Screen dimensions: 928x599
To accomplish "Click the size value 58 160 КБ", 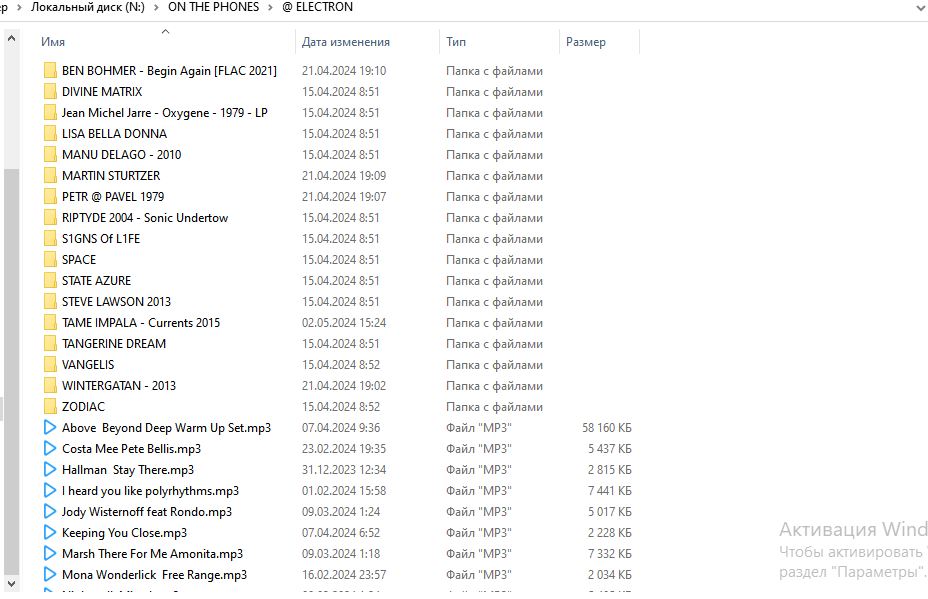I will [x=607, y=427].
